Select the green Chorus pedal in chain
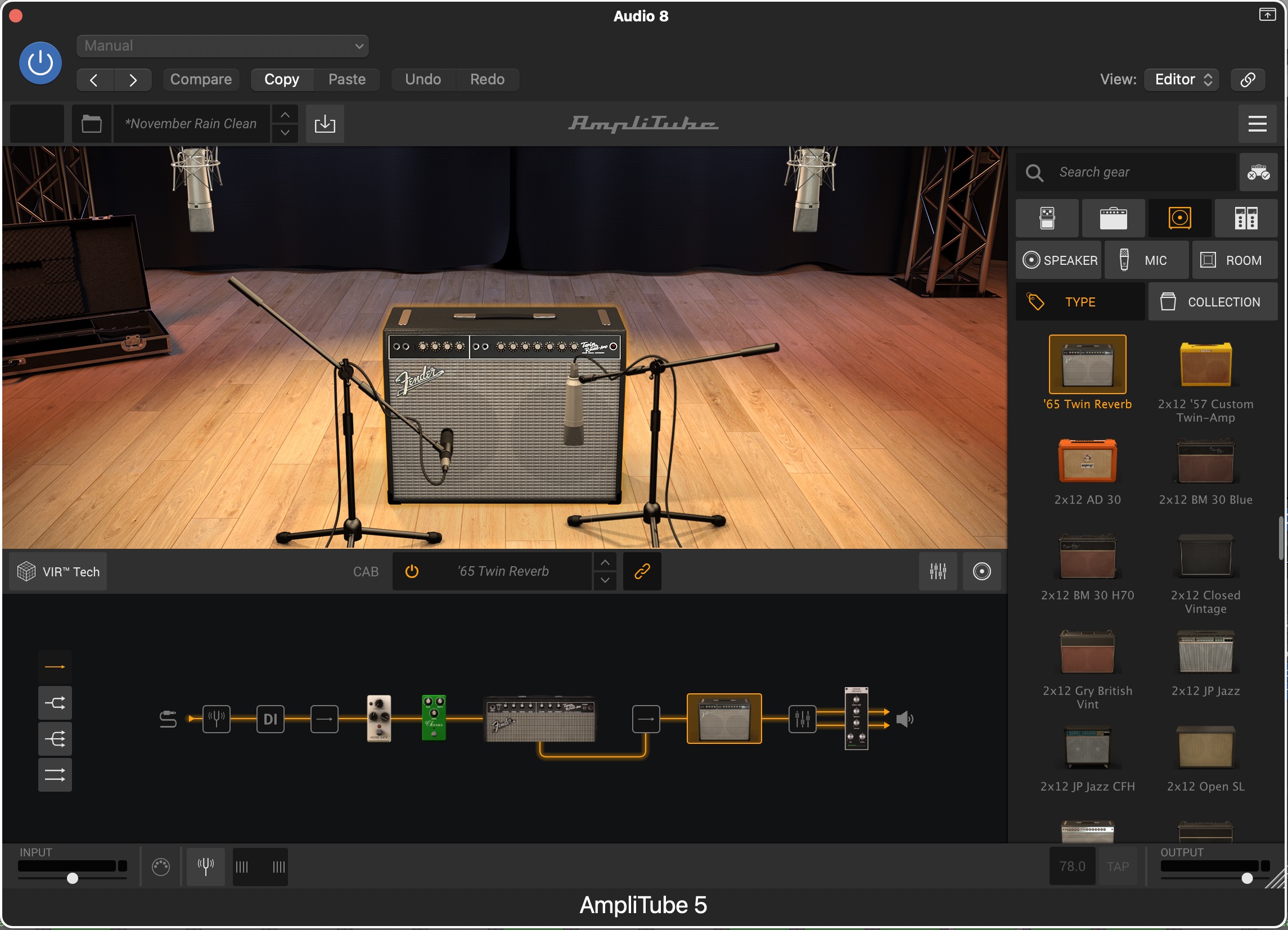 point(434,718)
